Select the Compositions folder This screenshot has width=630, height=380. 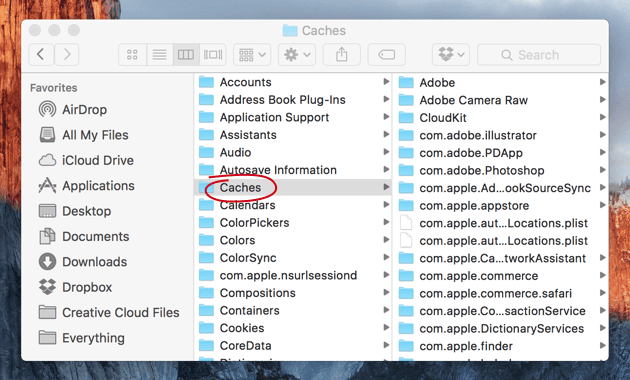pyautogui.click(x=293, y=293)
